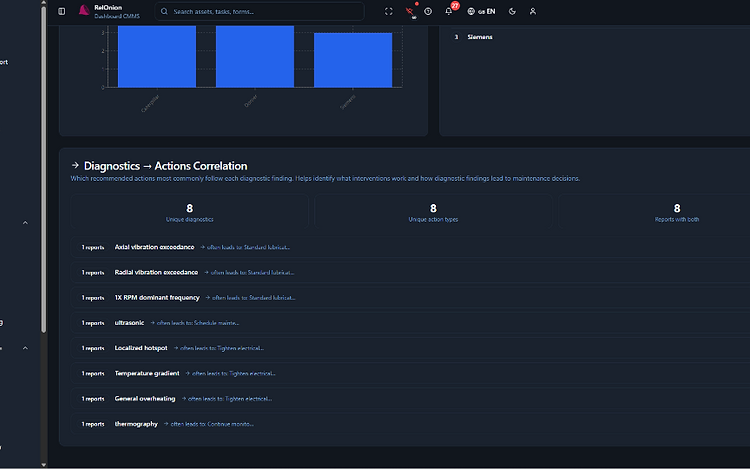The height and width of the screenshot is (469, 750).
Task: Open the Axial vibration exceedance row
Action: pos(410,247)
